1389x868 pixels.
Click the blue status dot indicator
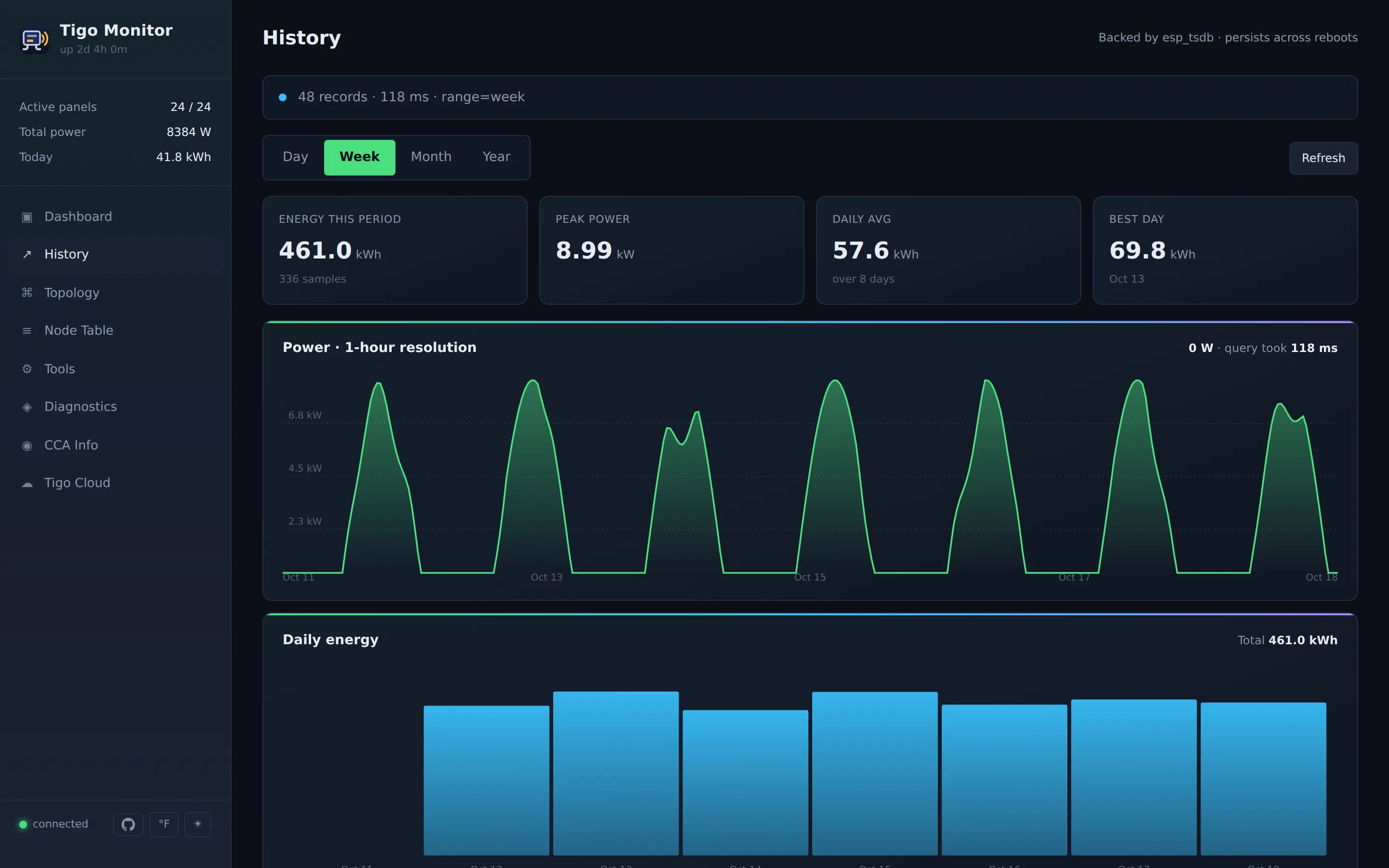(x=283, y=97)
